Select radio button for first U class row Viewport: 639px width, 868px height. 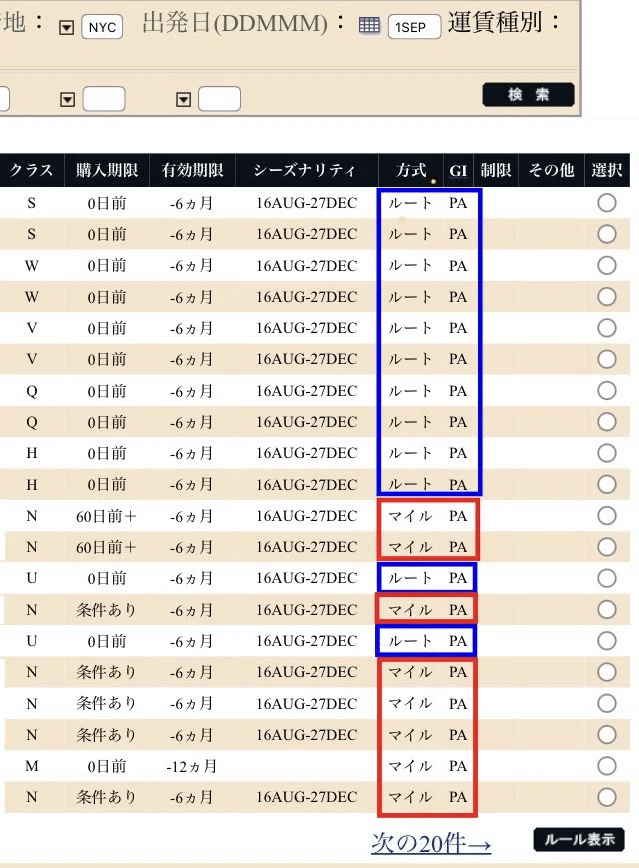coord(607,578)
